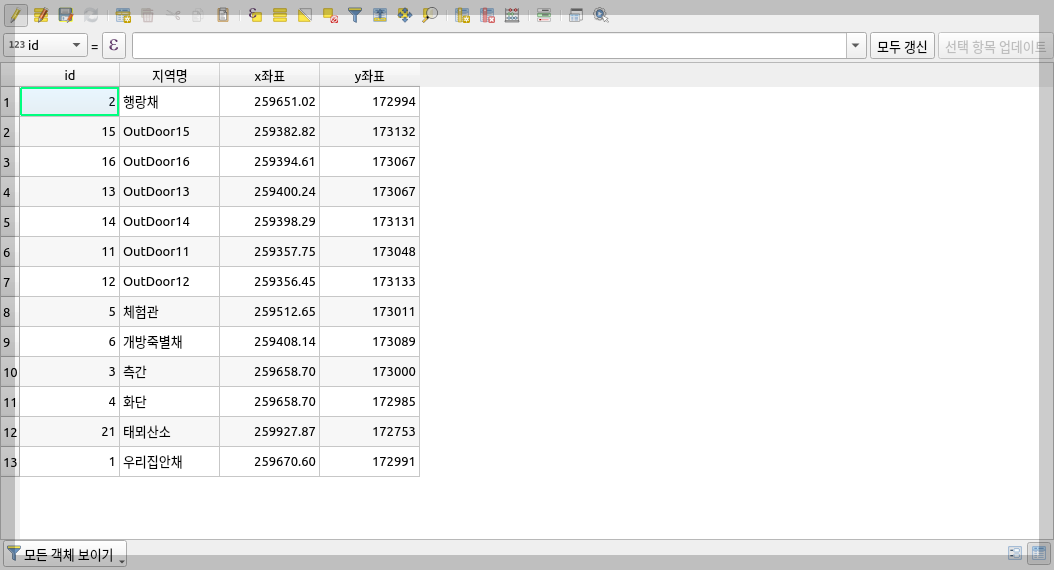The image size is (1054, 570).
Task: Open the id field selector dropdown
Action: point(45,46)
